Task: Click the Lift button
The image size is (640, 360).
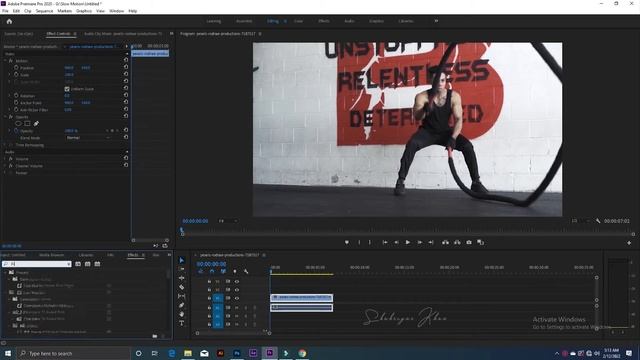Action: click(445, 242)
